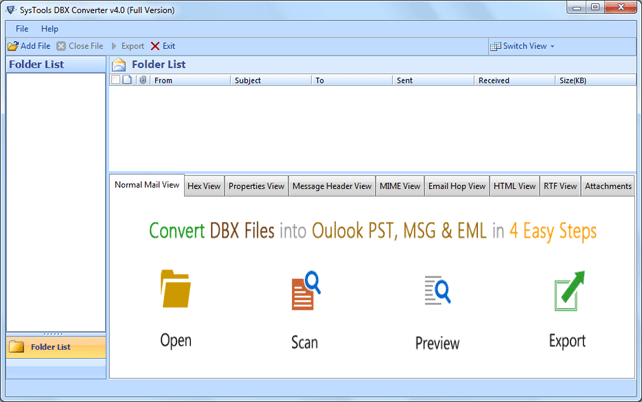The width and height of the screenshot is (642, 402).
Task: Click the Preview magnifier graphic
Action: click(437, 290)
